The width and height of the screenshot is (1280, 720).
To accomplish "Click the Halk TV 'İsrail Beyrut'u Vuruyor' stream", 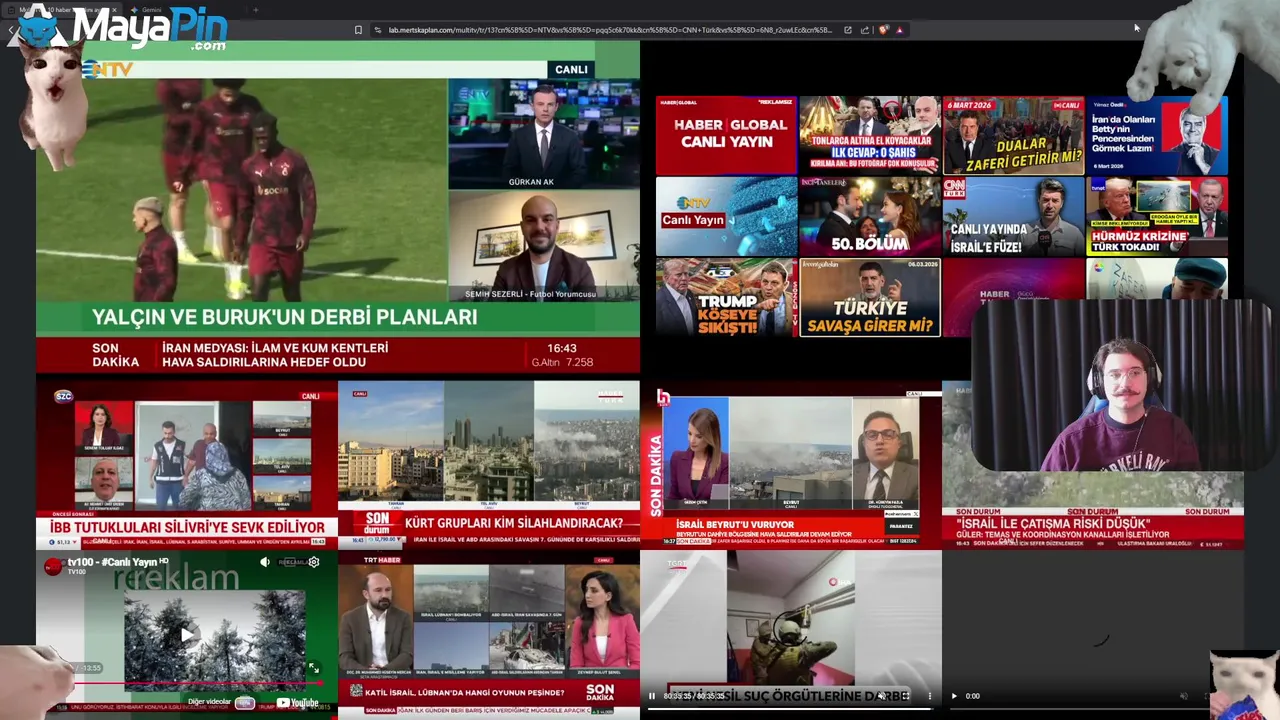I will pos(791,464).
